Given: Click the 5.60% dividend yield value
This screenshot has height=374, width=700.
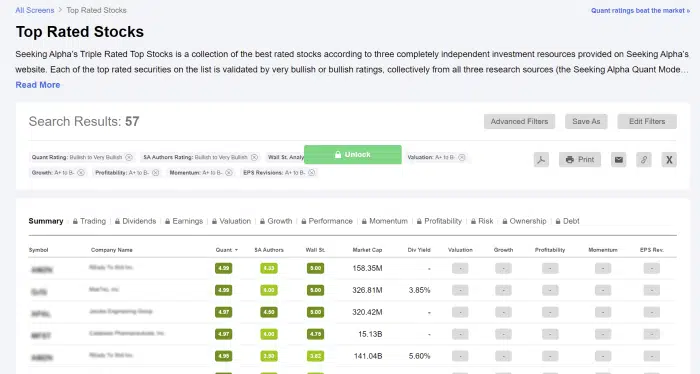Looking at the screenshot, I should (x=420, y=356).
